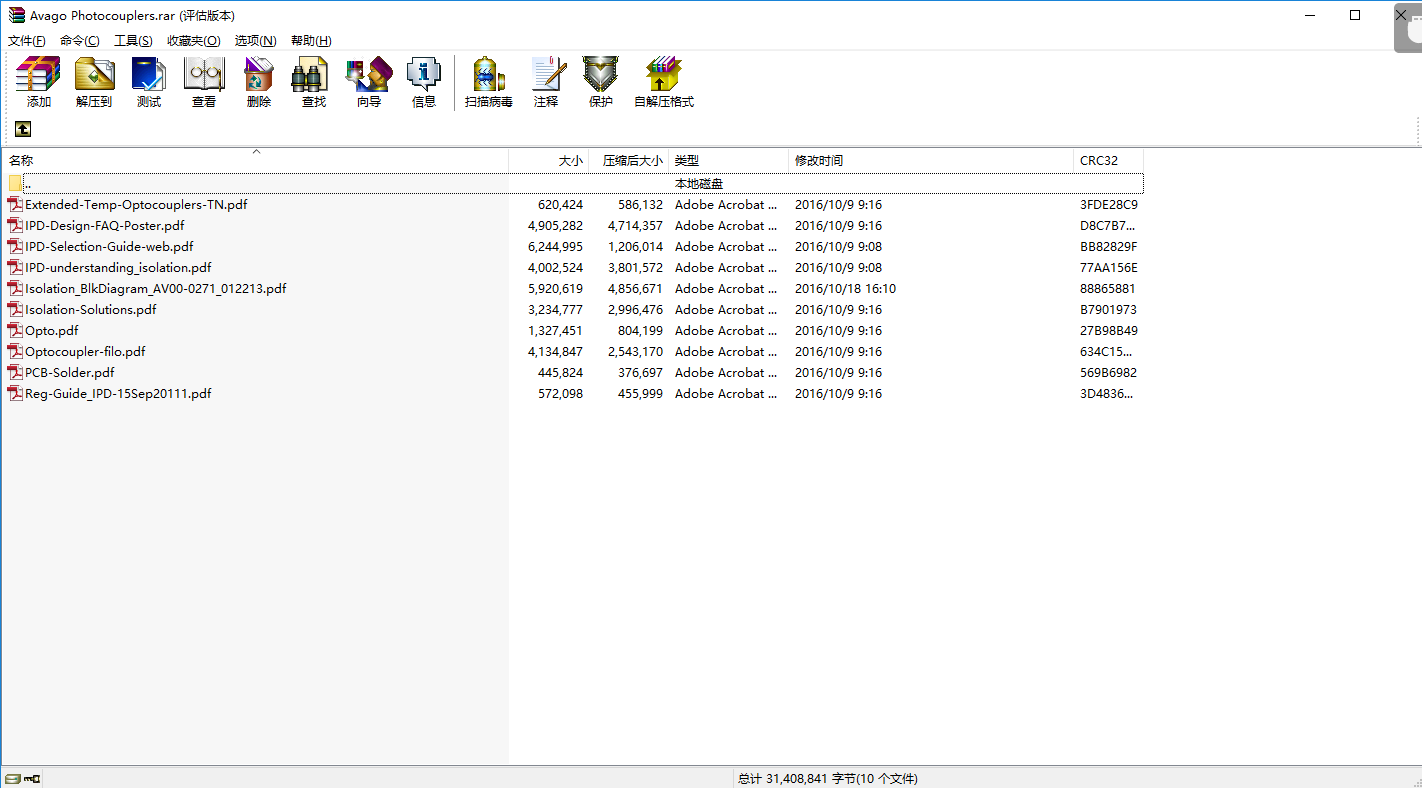Open the 工具(S) menu
Viewport: 1422px width, 788px height.
133,41
